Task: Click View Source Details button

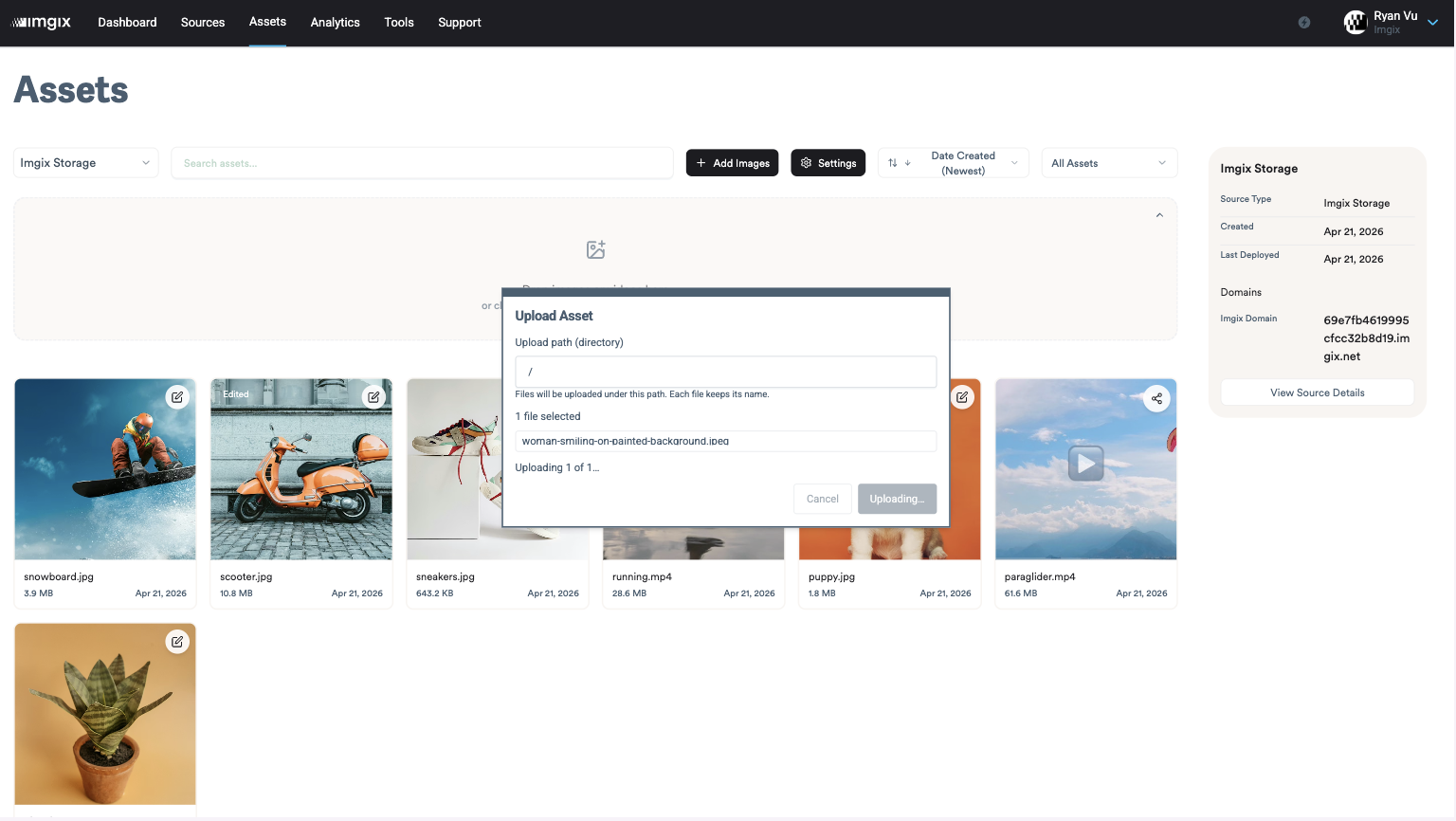Action: pyautogui.click(x=1317, y=392)
